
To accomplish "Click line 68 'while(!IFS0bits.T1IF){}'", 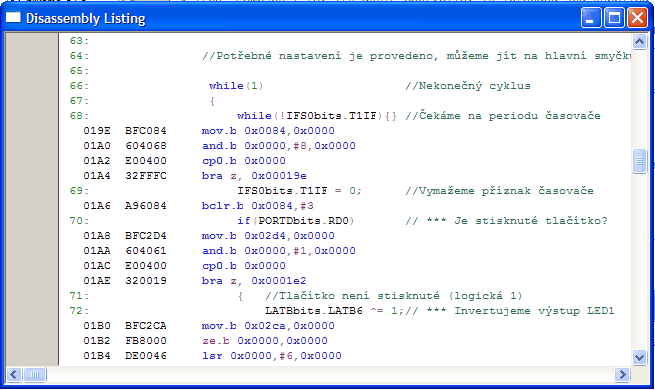I will (x=317, y=116).
